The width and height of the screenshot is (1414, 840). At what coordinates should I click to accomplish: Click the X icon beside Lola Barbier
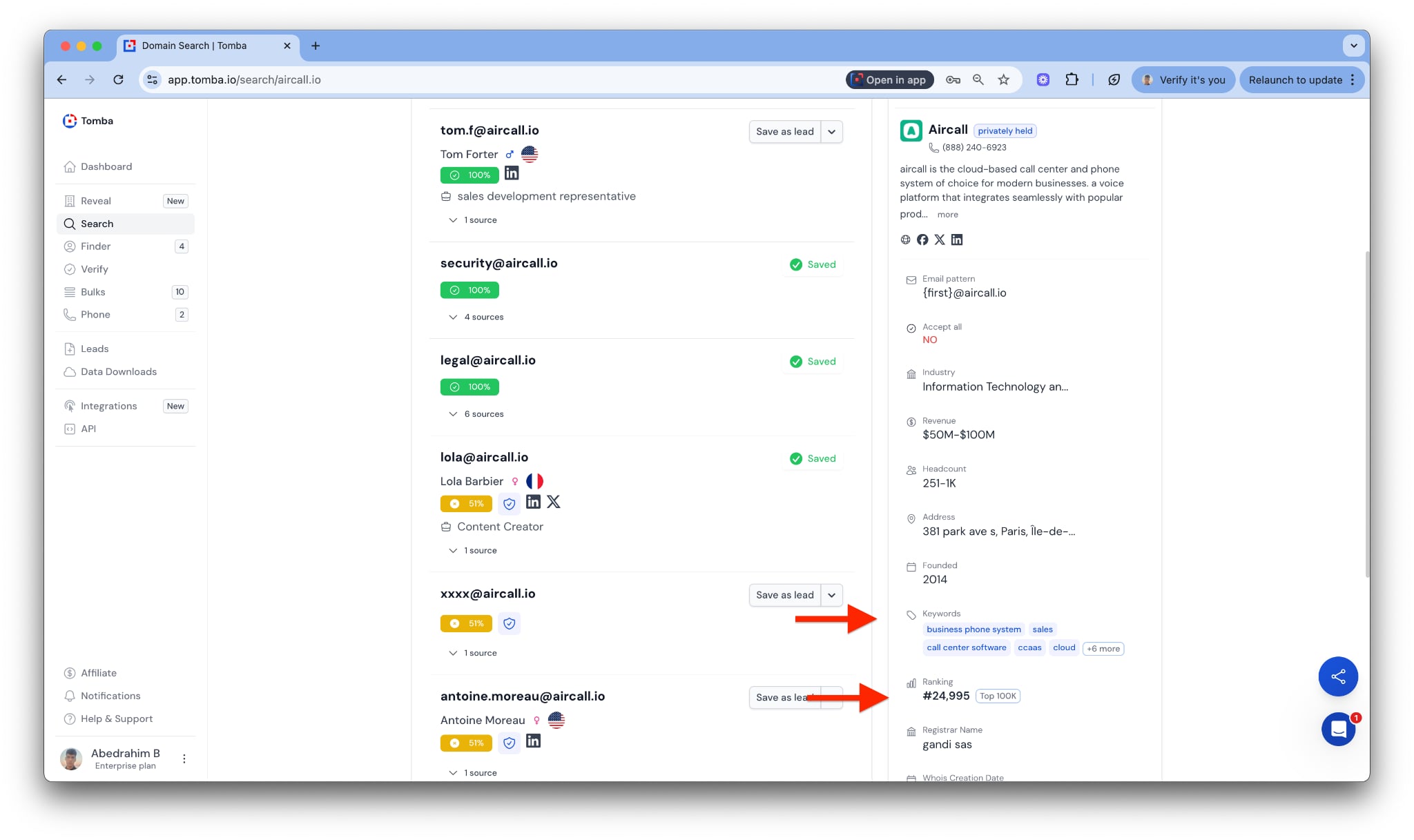coord(554,502)
